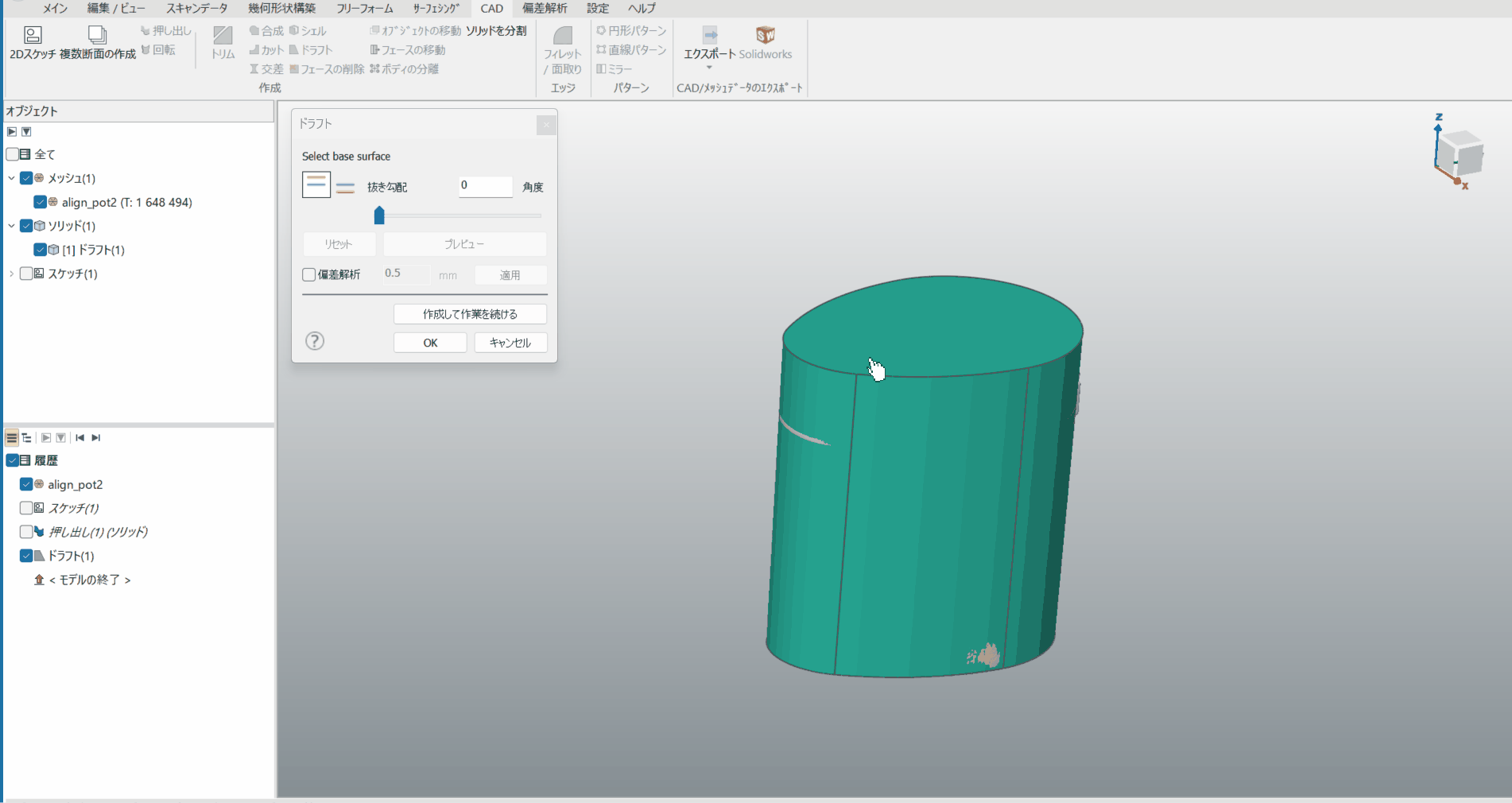Select the first draft direction mode icon
This screenshot has width=1512, height=803.
[316, 185]
